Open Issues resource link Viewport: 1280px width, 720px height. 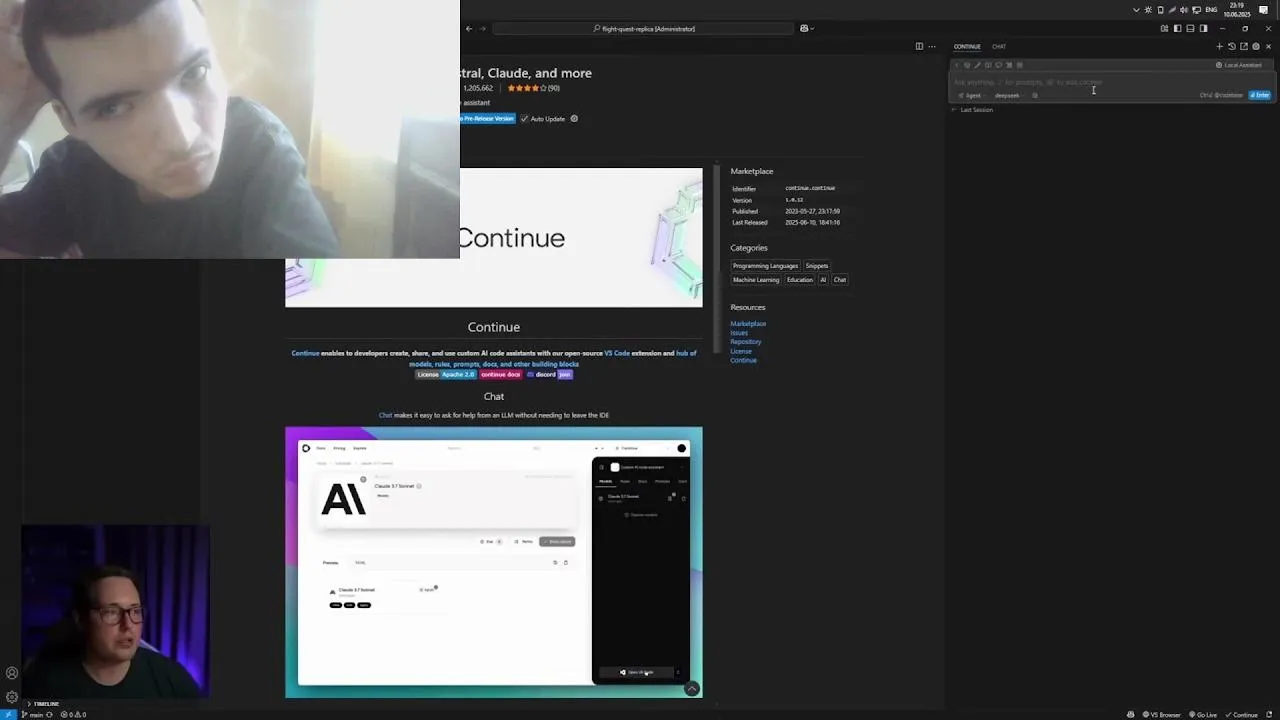coord(739,333)
